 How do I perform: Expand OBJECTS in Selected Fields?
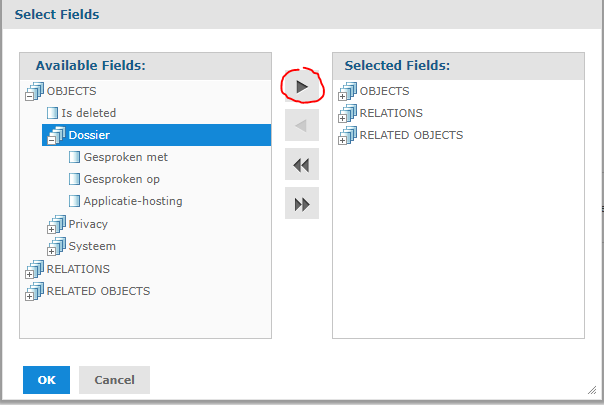(342, 97)
